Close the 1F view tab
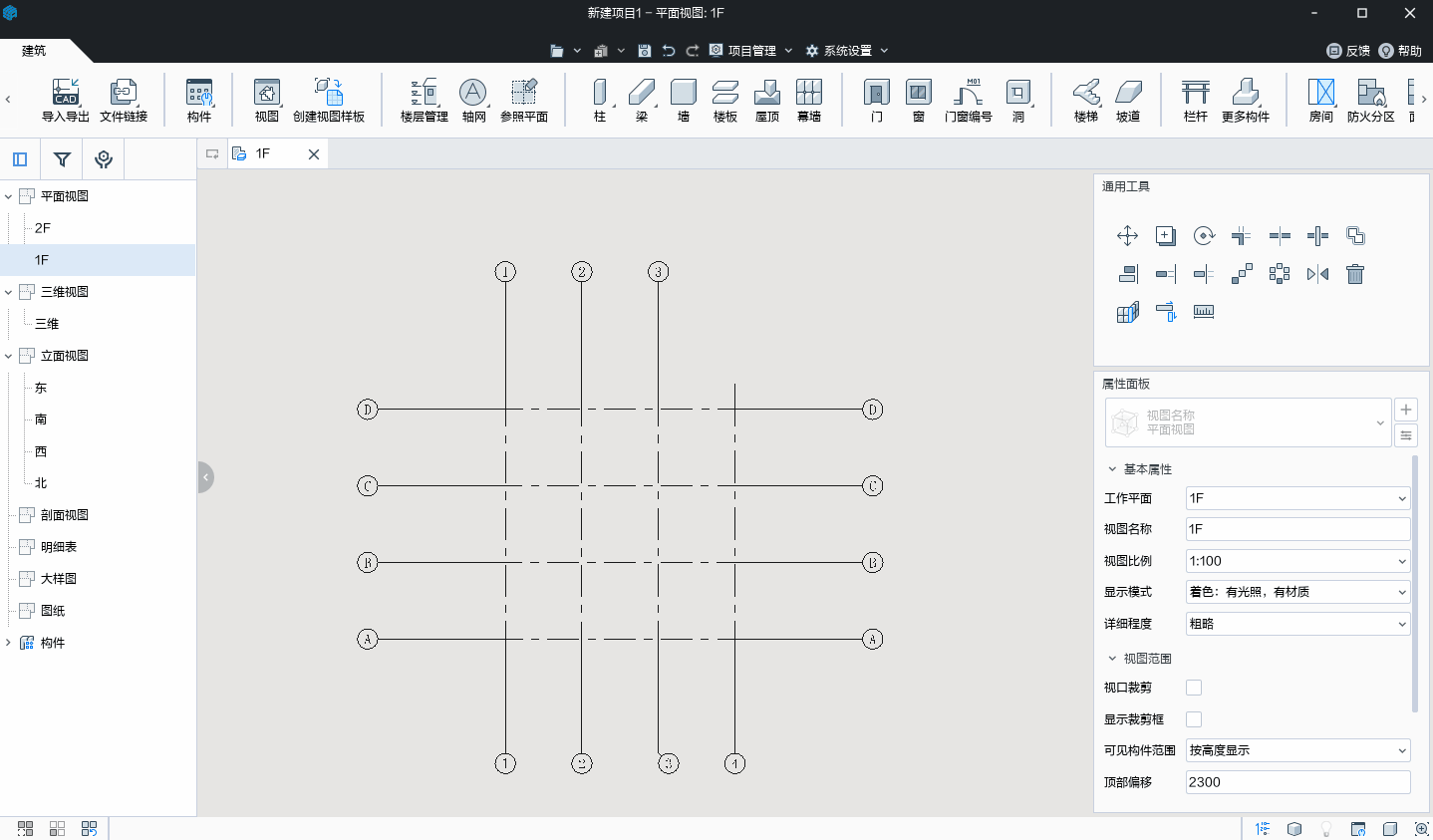The width and height of the screenshot is (1433, 840). [x=314, y=154]
